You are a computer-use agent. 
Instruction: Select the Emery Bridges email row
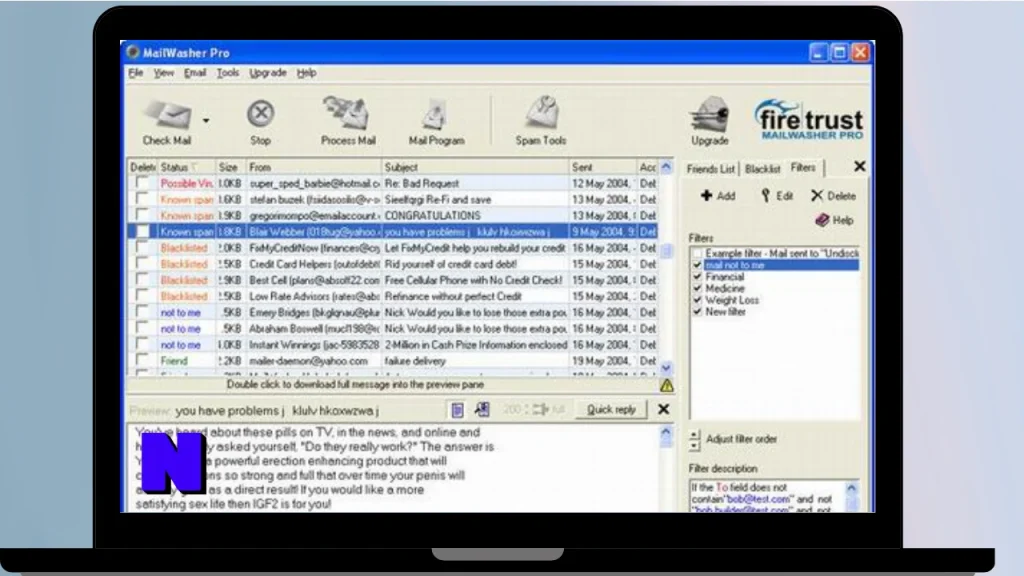(x=392, y=313)
